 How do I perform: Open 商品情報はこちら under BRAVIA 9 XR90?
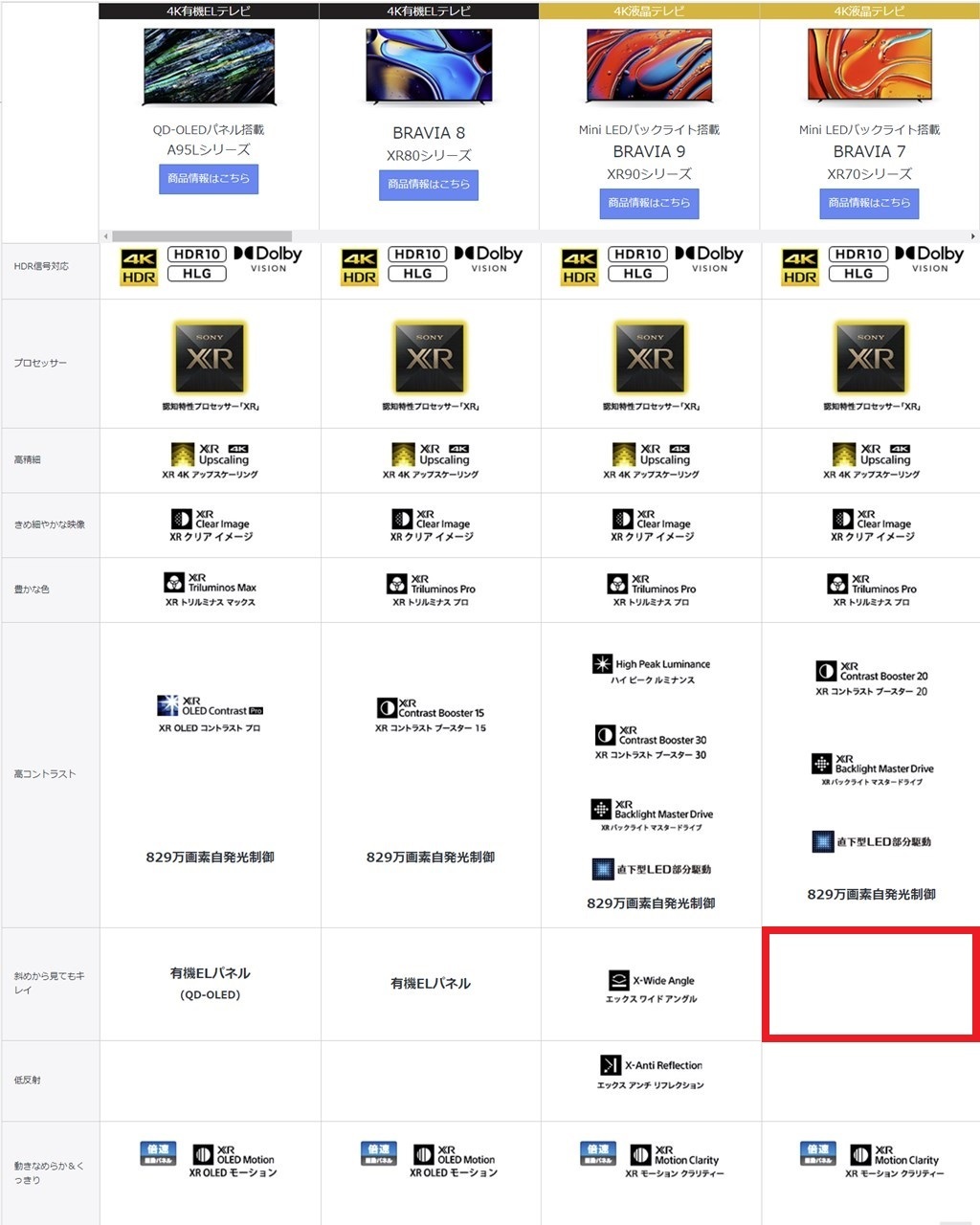[649, 203]
